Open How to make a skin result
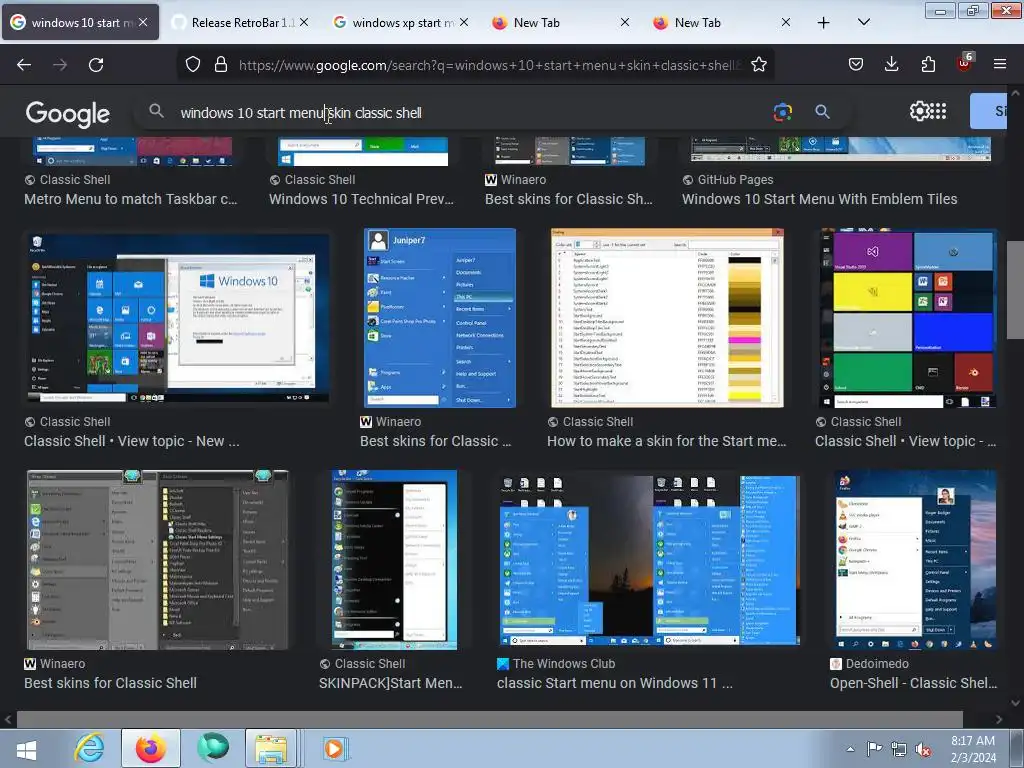This screenshot has width=1024, height=768. (667, 441)
